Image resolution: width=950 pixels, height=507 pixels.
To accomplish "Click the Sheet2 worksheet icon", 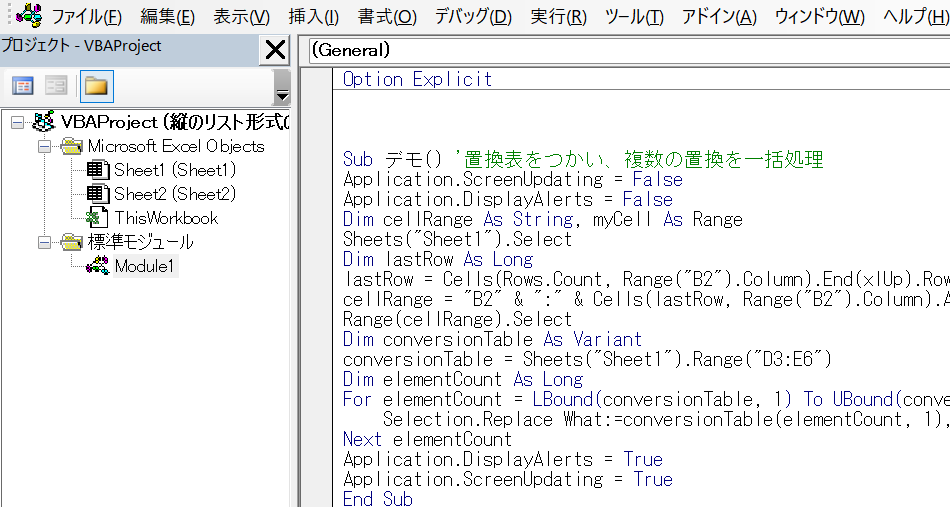I will (x=98, y=194).
